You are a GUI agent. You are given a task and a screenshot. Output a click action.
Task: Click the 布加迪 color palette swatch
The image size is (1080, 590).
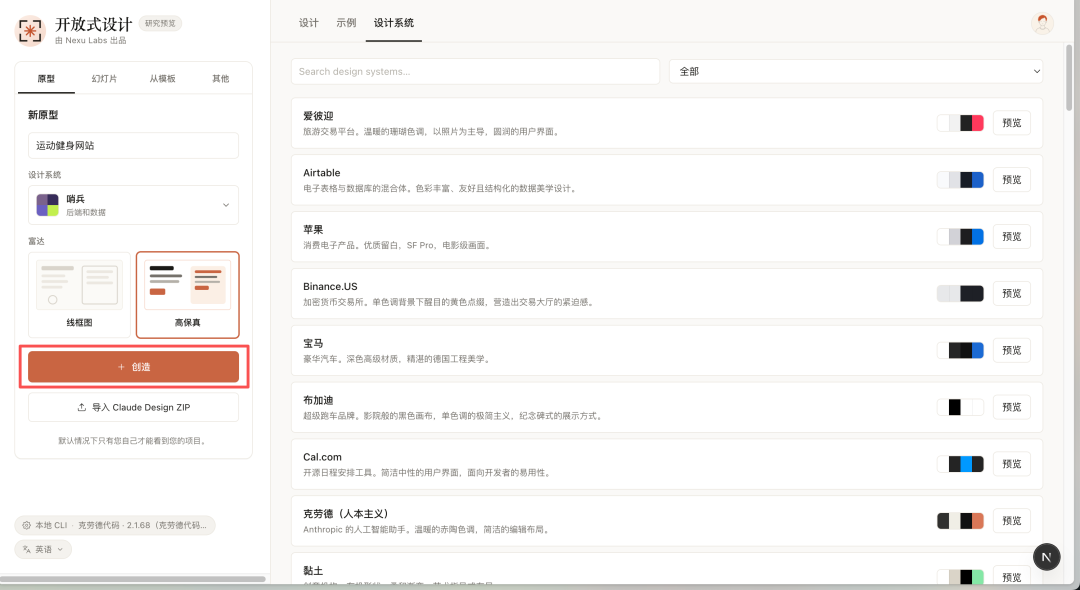[x=960, y=408]
